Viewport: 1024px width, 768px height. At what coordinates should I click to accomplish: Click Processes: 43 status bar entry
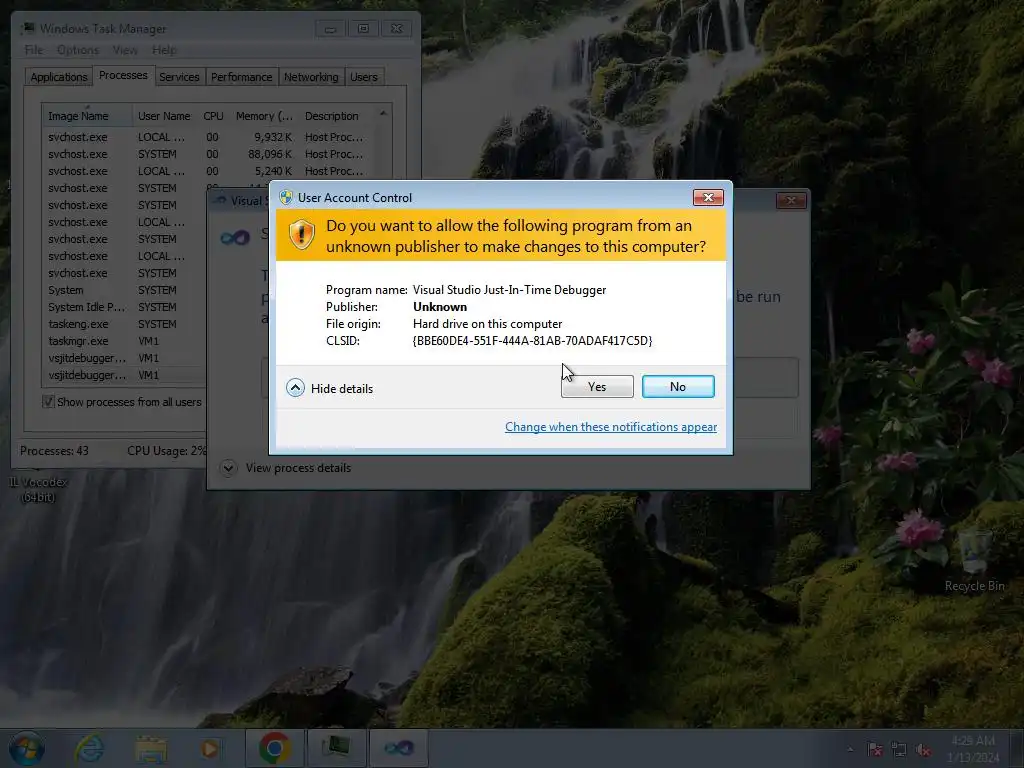(x=54, y=451)
